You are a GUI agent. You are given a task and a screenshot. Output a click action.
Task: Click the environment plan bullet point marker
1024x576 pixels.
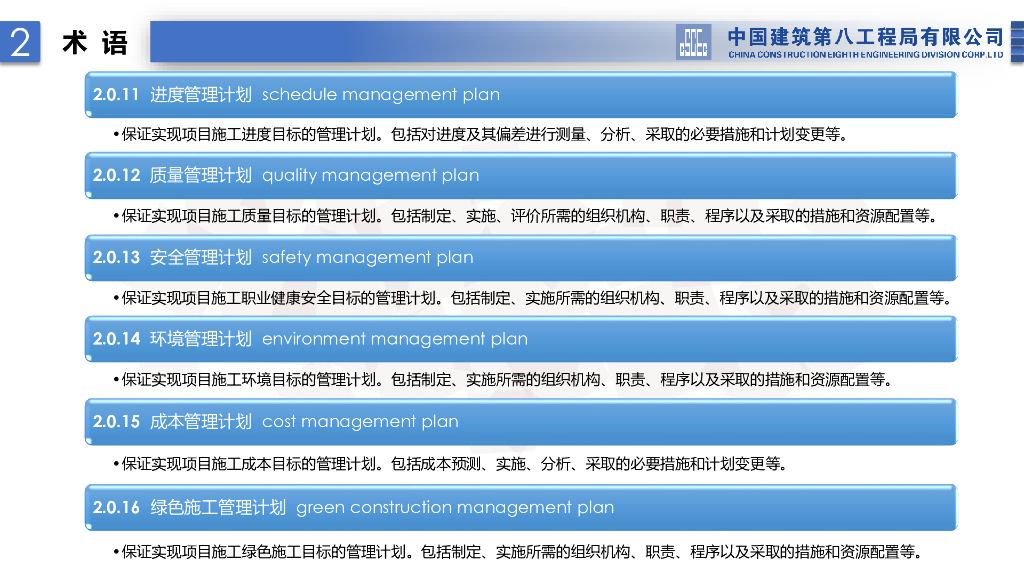[117, 380]
